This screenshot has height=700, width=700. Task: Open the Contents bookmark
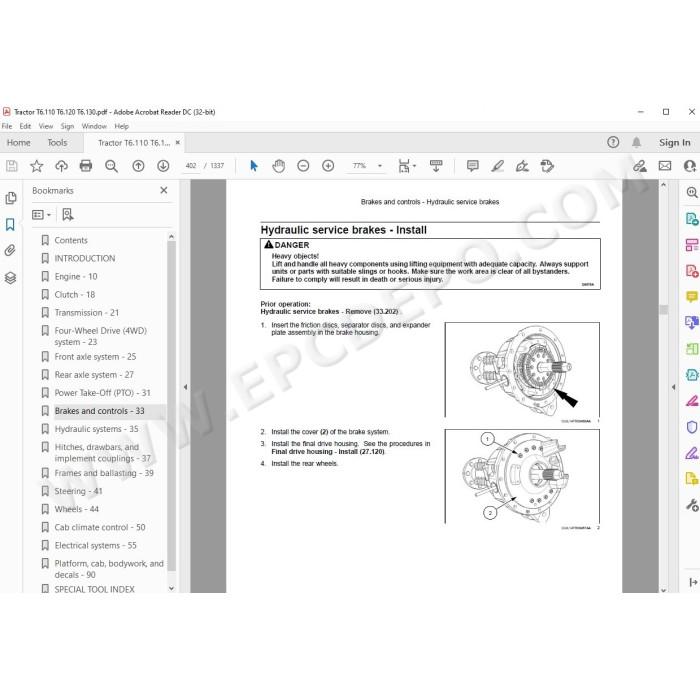[x=71, y=240]
